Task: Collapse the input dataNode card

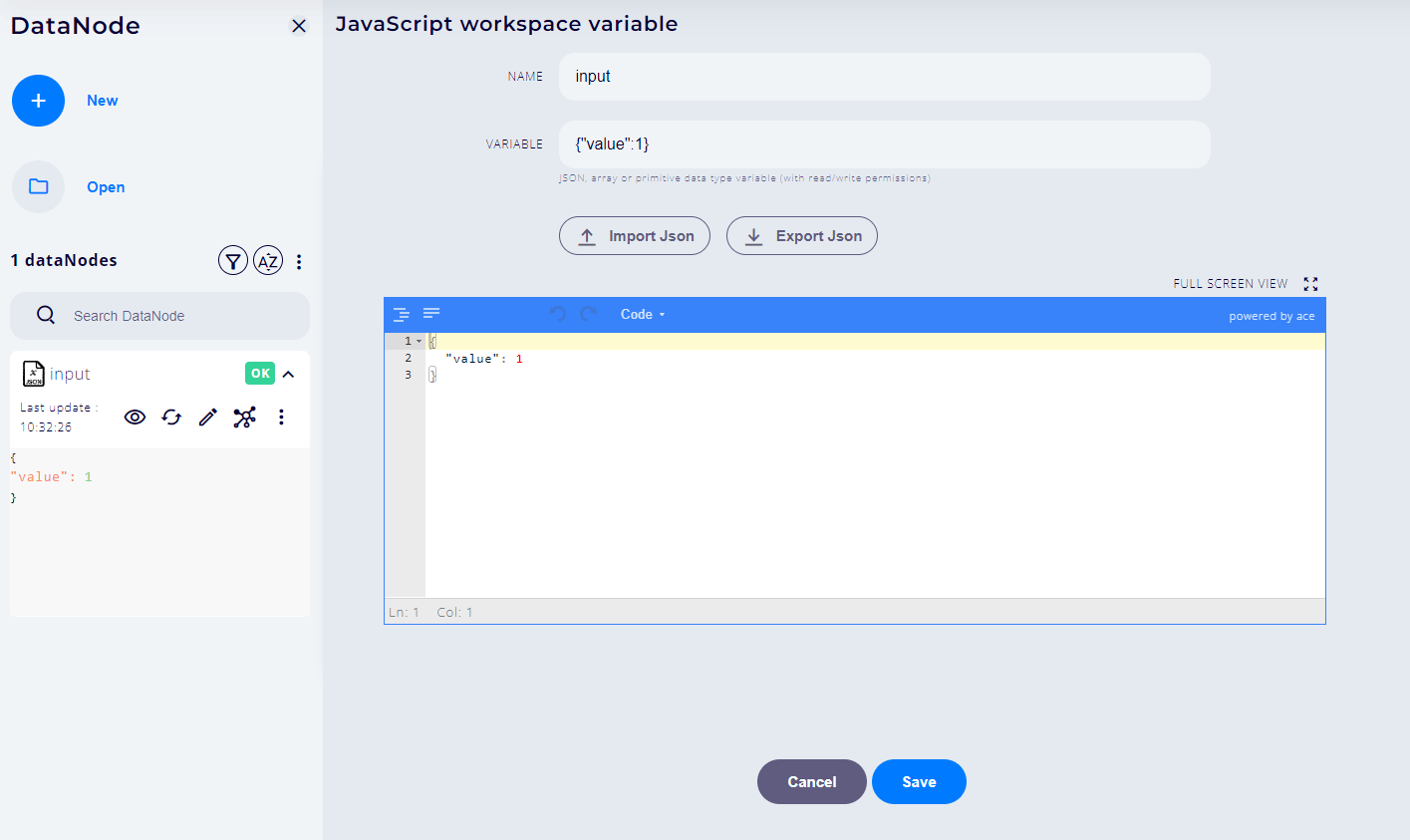Action: [289, 375]
